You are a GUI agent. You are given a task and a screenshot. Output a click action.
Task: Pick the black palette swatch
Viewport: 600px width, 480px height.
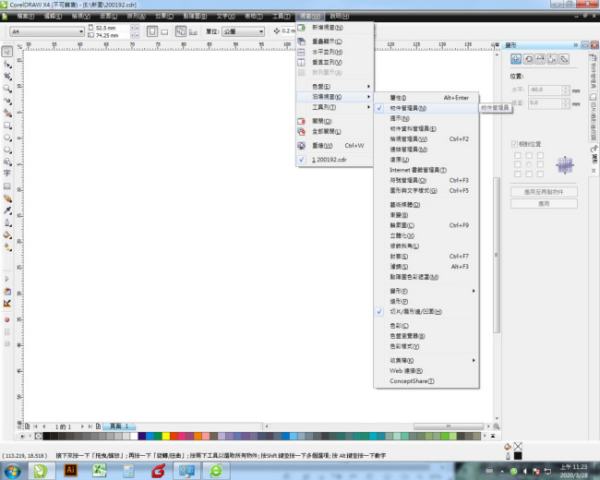[46, 436]
